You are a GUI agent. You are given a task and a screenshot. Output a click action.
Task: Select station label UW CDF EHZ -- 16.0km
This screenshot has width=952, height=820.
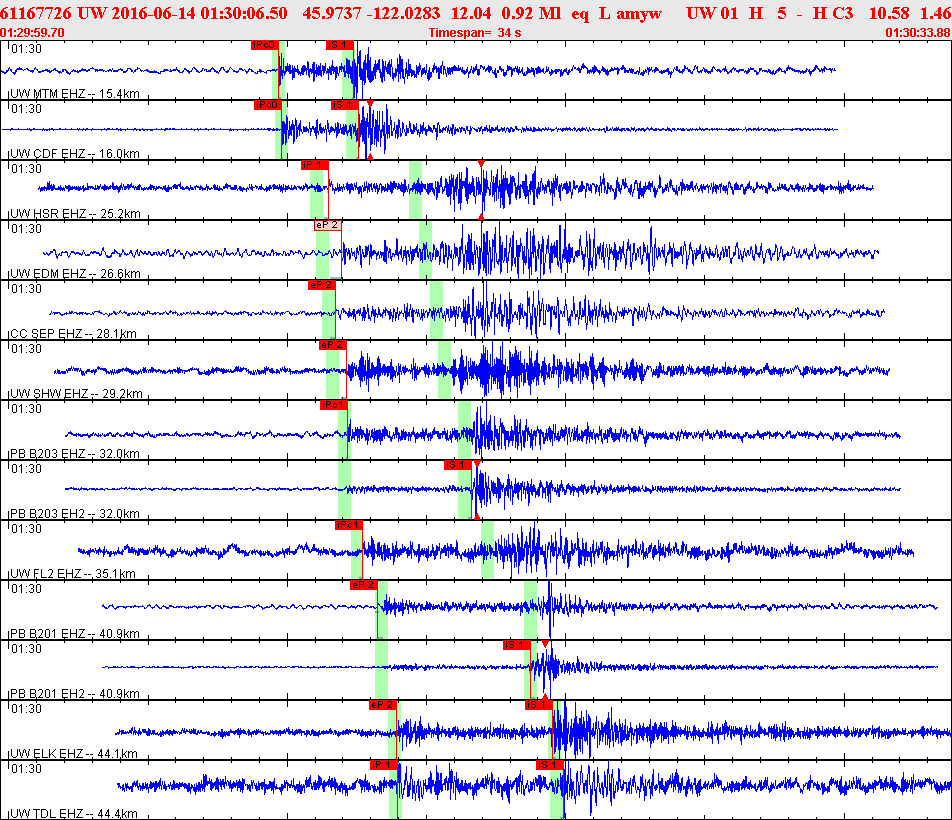pyautogui.click(x=75, y=154)
